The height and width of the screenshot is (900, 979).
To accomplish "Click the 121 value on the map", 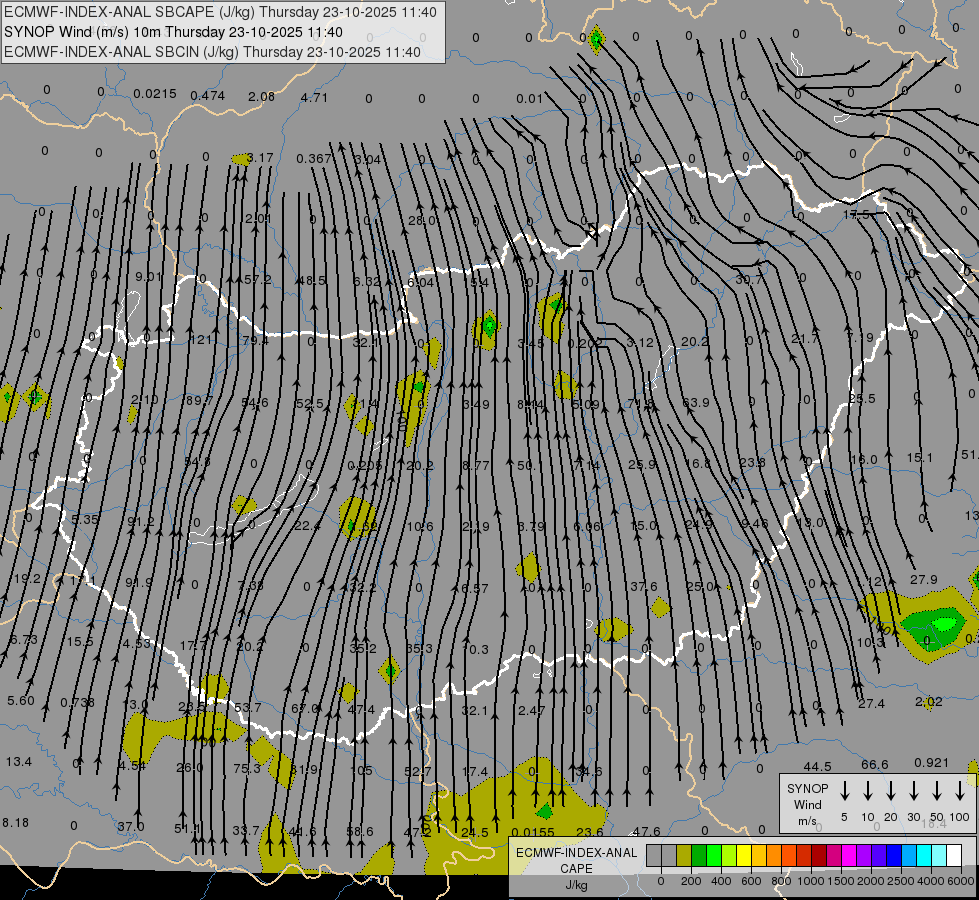I will 202,340.
